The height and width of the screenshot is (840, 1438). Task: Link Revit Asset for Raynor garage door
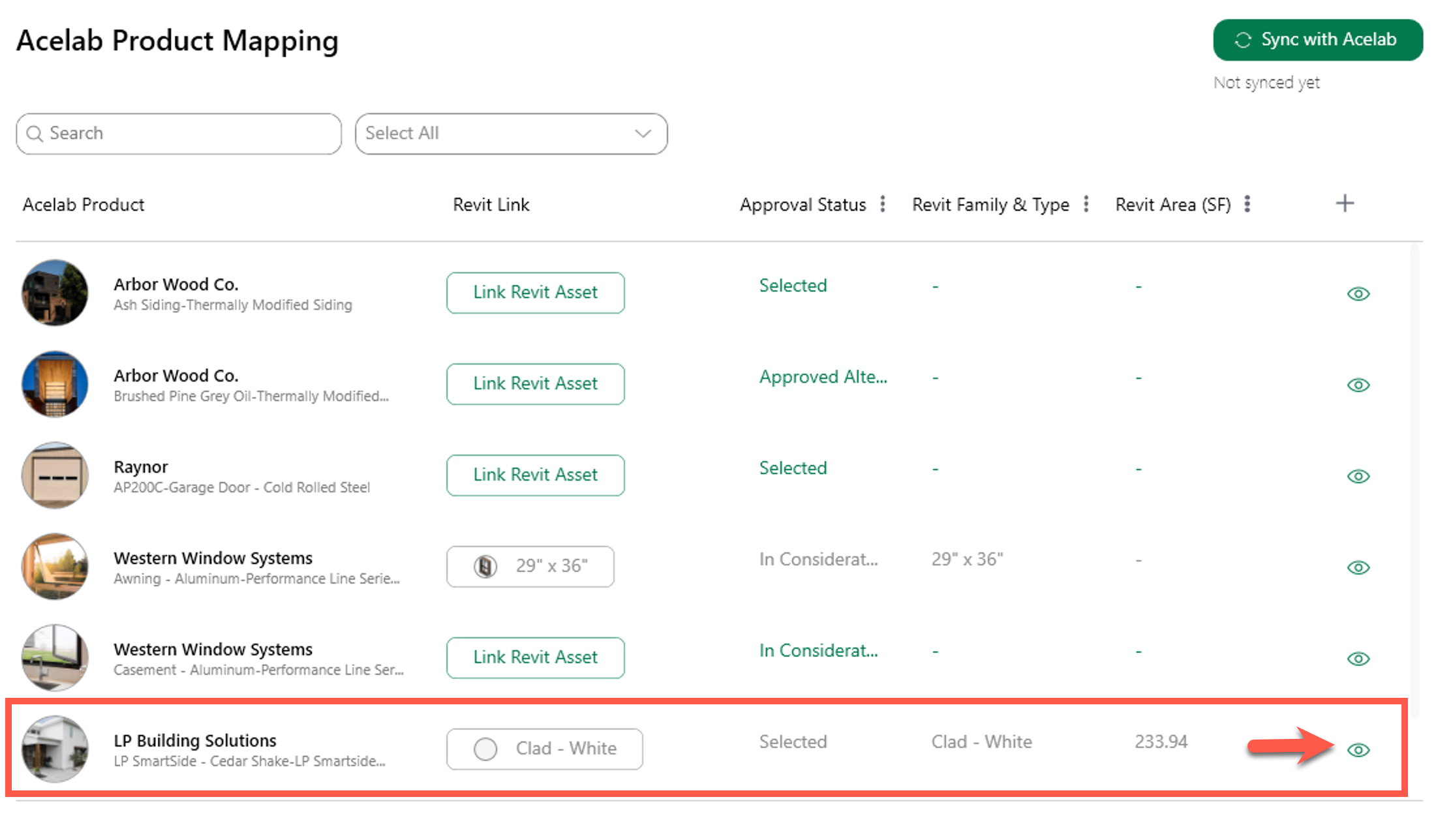click(535, 475)
